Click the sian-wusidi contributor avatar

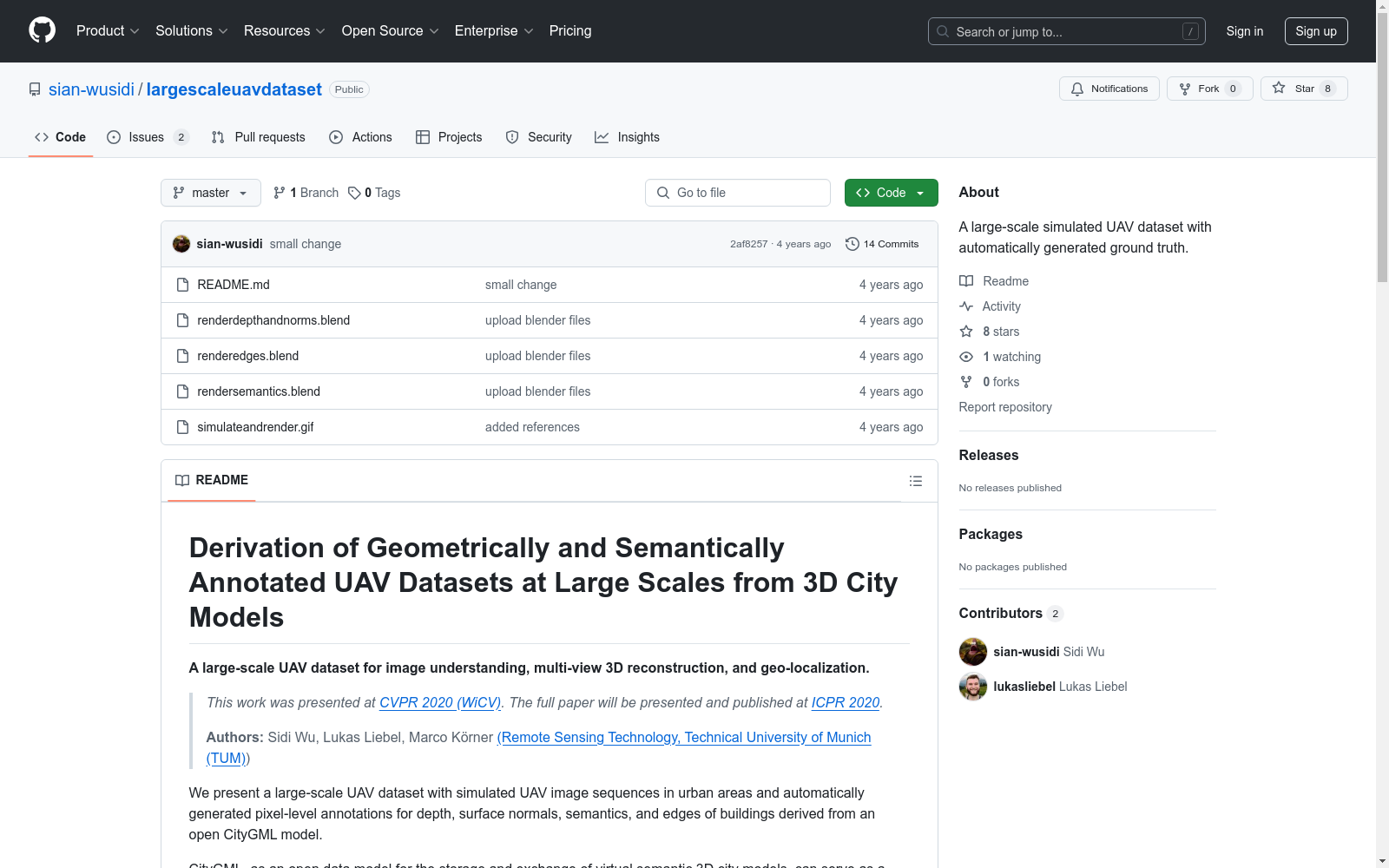pos(973,652)
